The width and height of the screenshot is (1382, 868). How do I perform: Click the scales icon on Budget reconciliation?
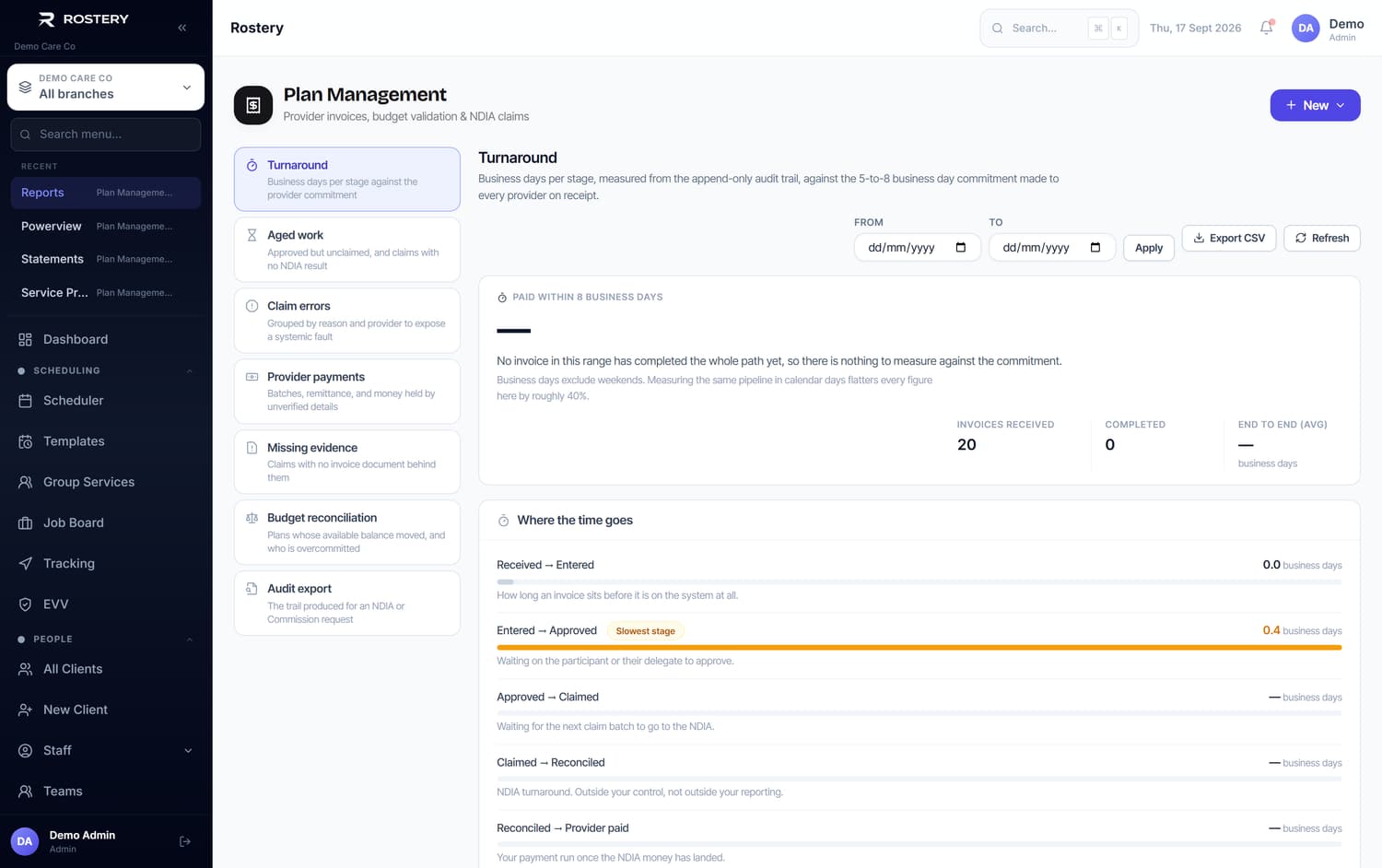coord(252,518)
